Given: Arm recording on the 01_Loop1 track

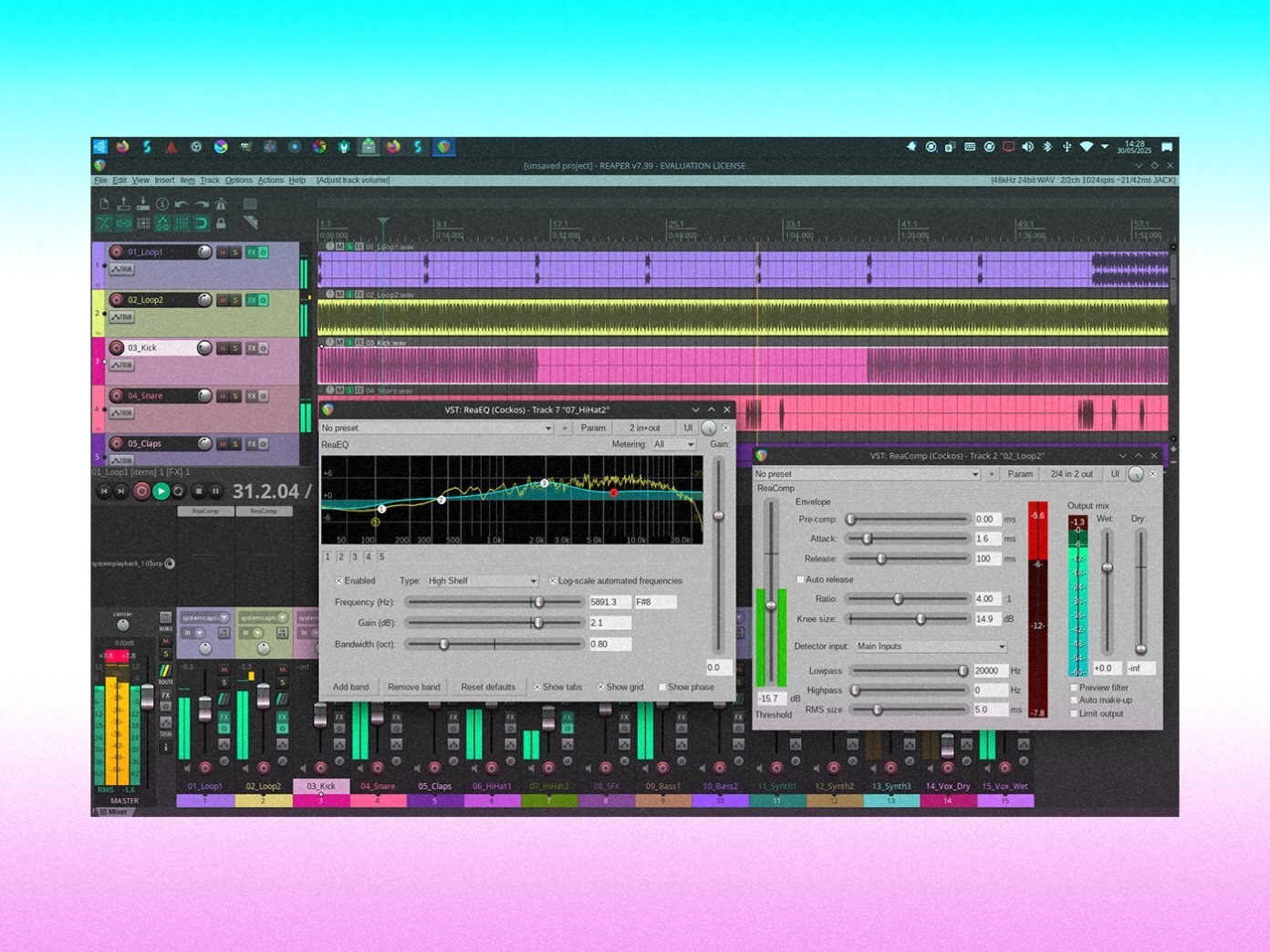Looking at the screenshot, I should coord(117,252).
